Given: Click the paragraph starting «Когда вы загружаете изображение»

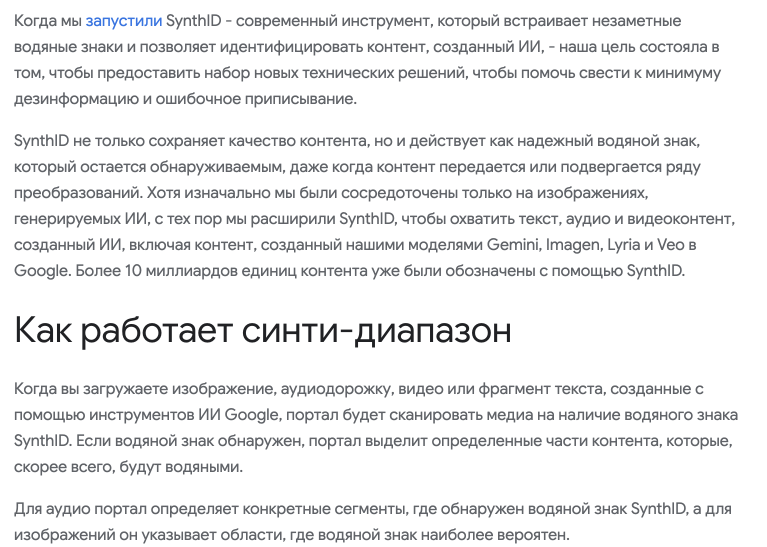Looking at the screenshot, I should pyautogui.click(x=376, y=428).
